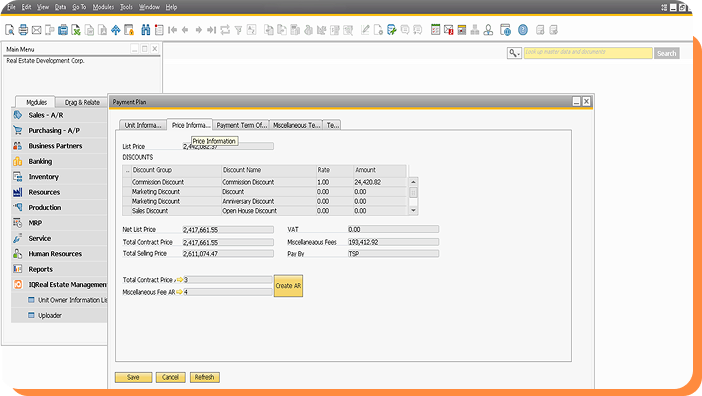Click the Filter Table funnel icon

238,30
